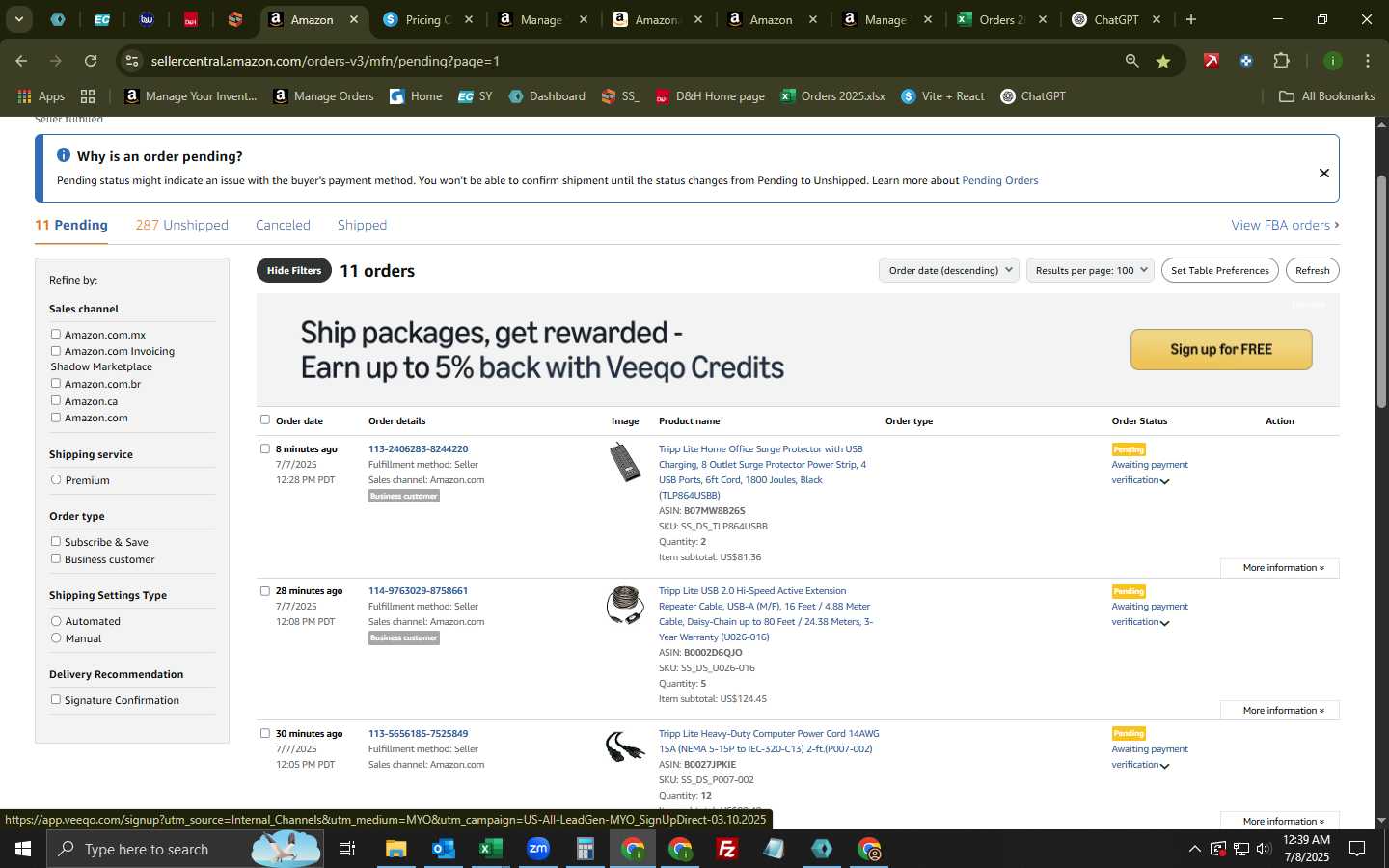Image resolution: width=1389 pixels, height=868 pixels.
Task: Open the Pending Orders help link
Action: [x=1000, y=180]
